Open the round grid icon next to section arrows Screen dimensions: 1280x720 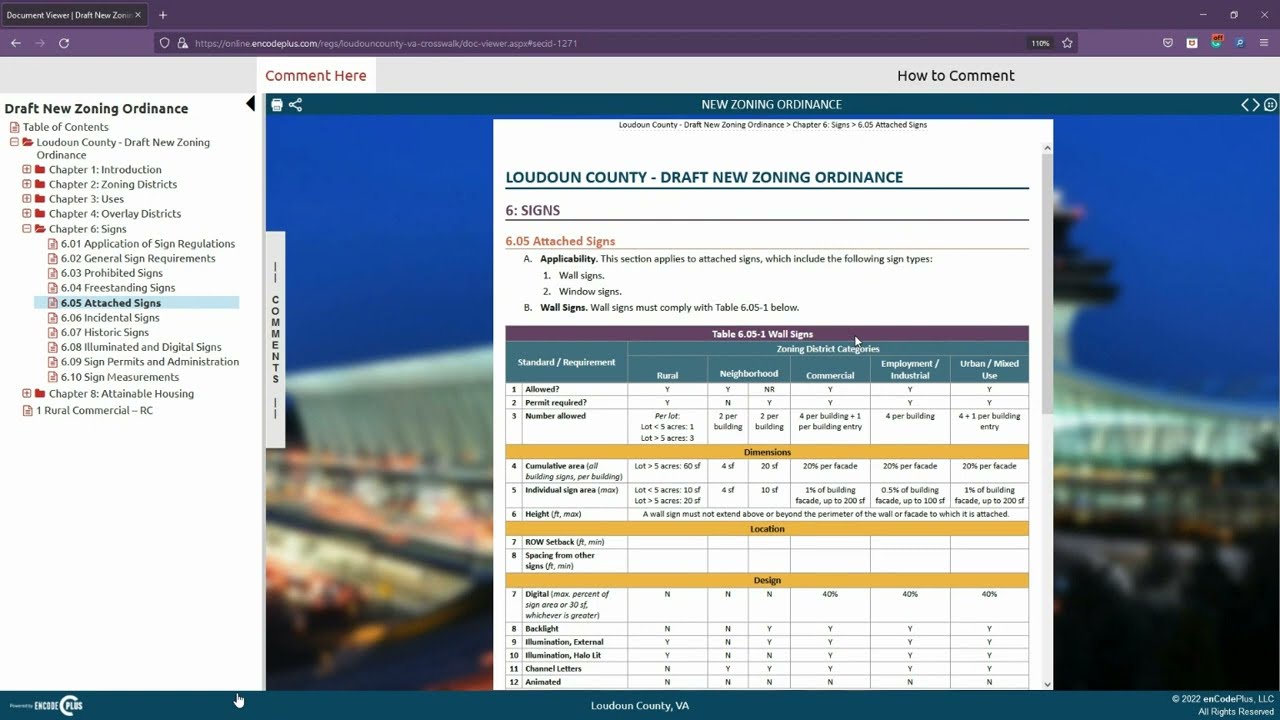pos(1270,105)
